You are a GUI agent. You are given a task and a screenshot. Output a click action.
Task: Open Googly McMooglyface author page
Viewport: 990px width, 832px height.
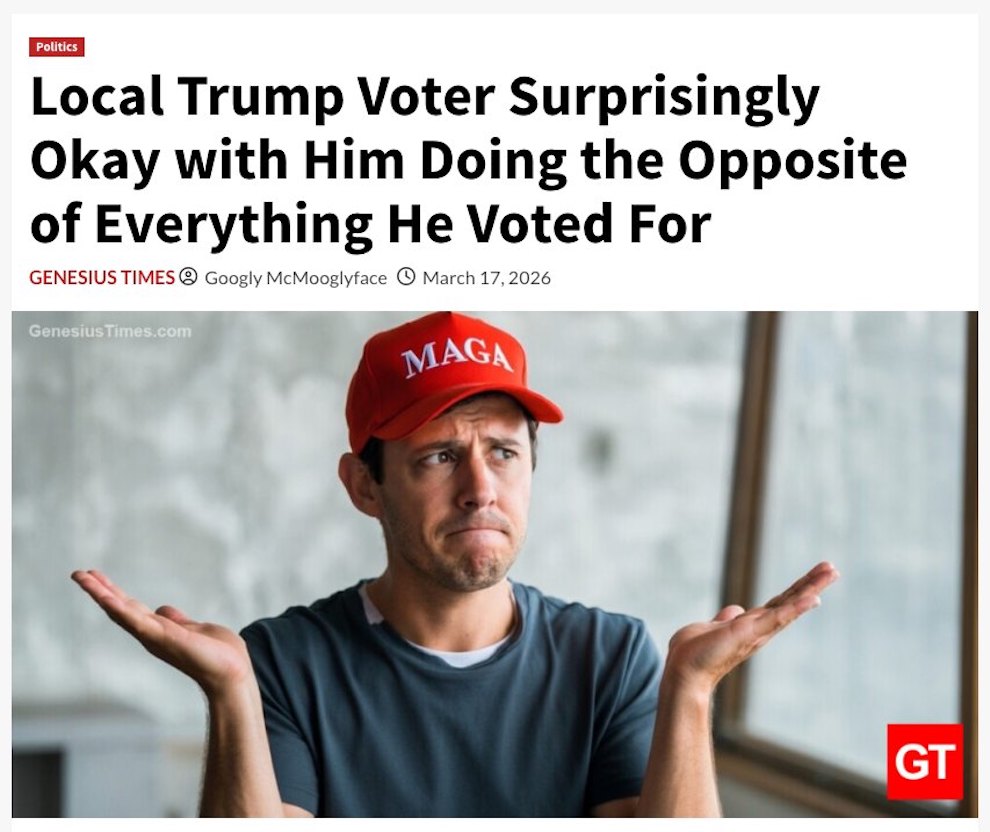[x=295, y=278]
